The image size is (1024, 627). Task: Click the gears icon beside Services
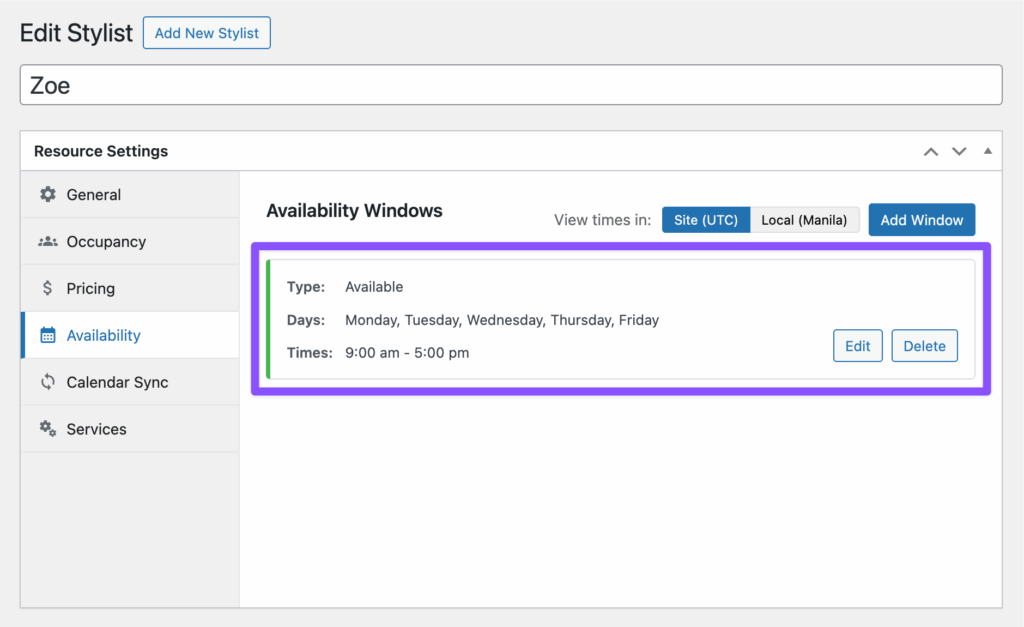[x=49, y=428]
